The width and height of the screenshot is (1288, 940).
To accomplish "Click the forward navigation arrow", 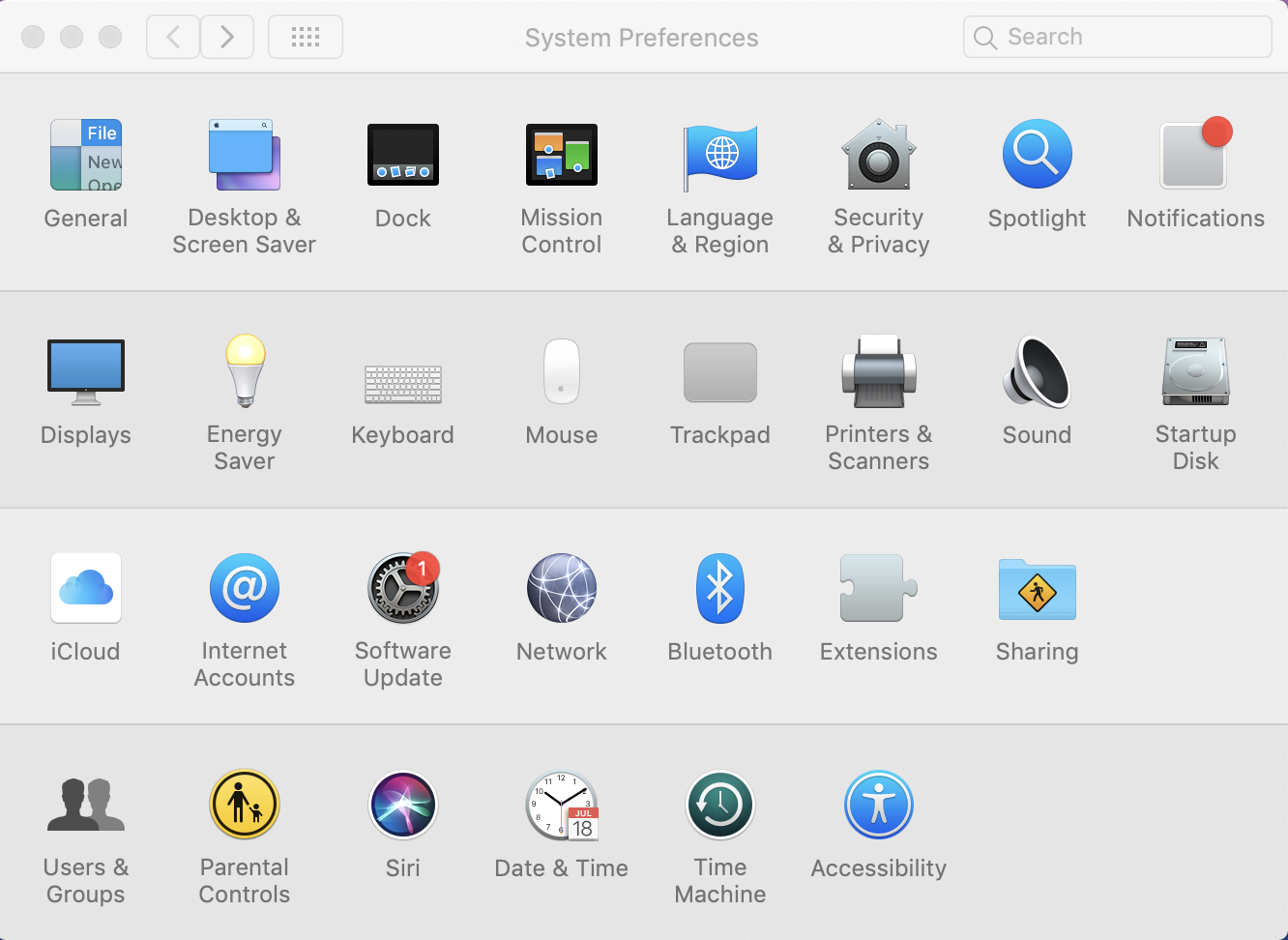I will [x=227, y=37].
